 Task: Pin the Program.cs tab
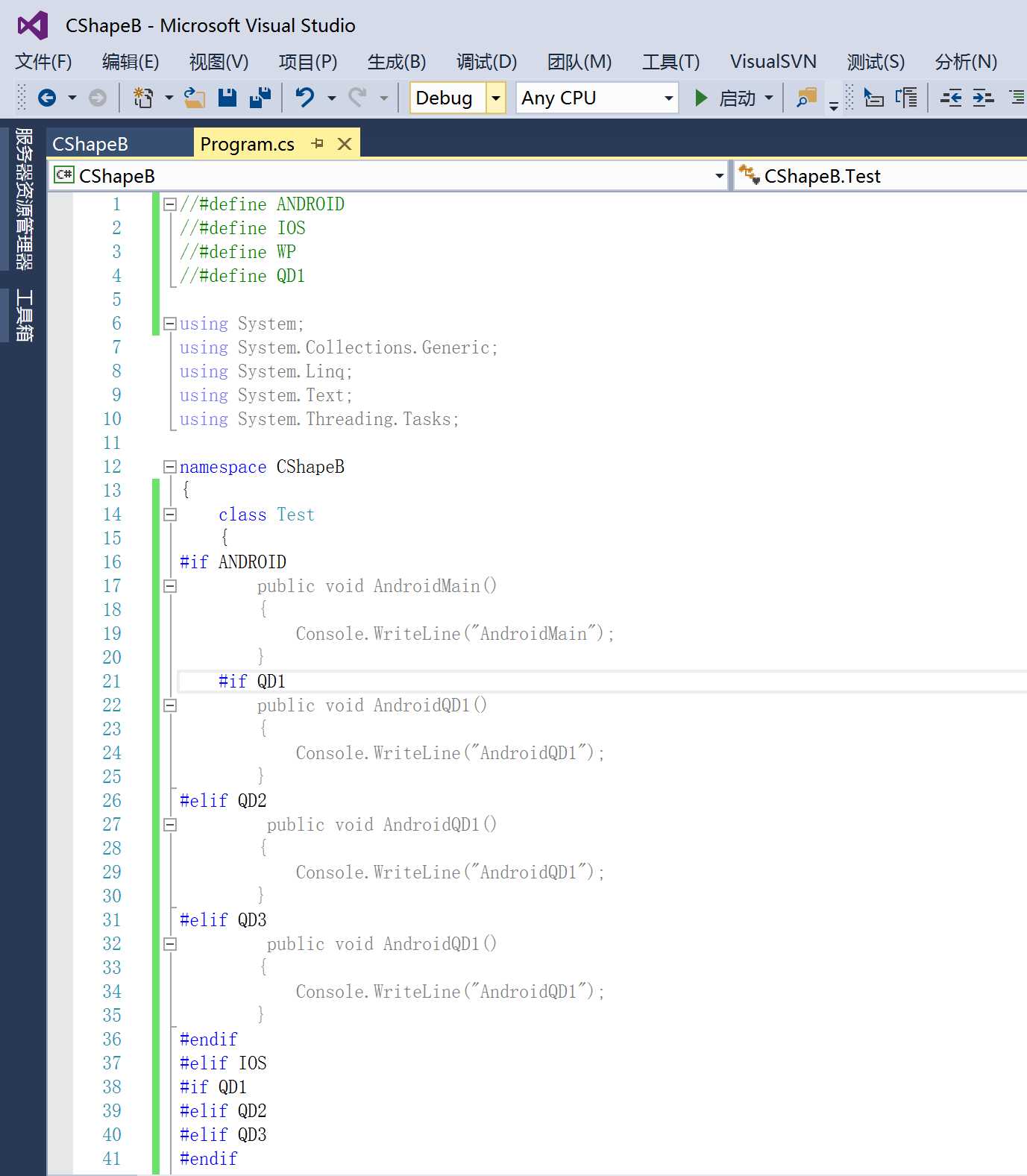pyautogui.click(x=318, y=143)
